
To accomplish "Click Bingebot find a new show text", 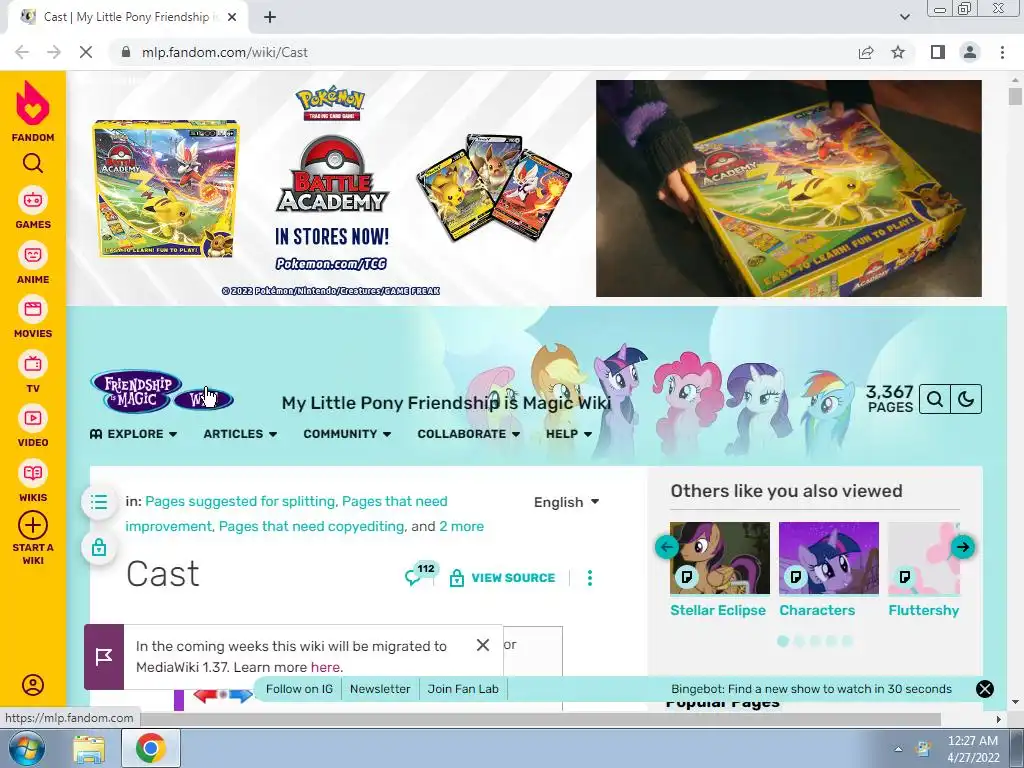I will 811,689.
